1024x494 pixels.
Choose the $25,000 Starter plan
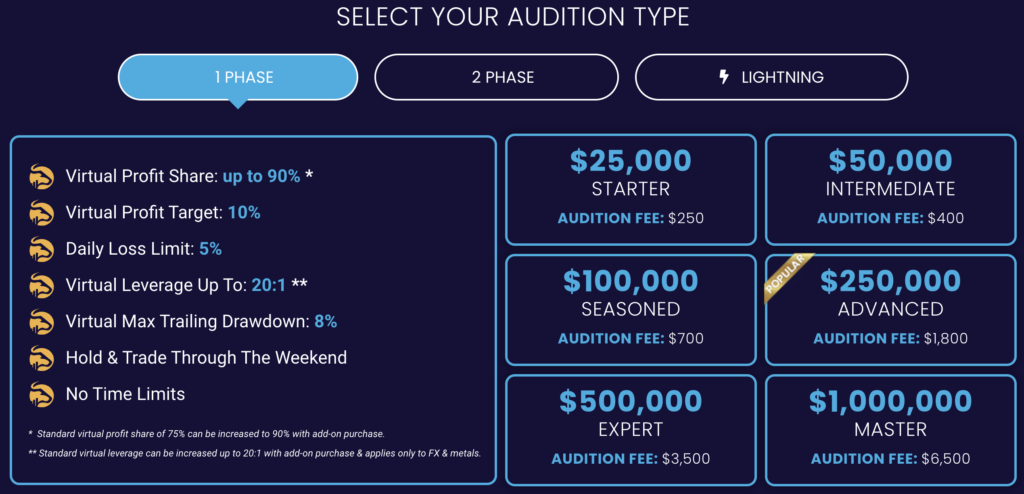point(631,189)
